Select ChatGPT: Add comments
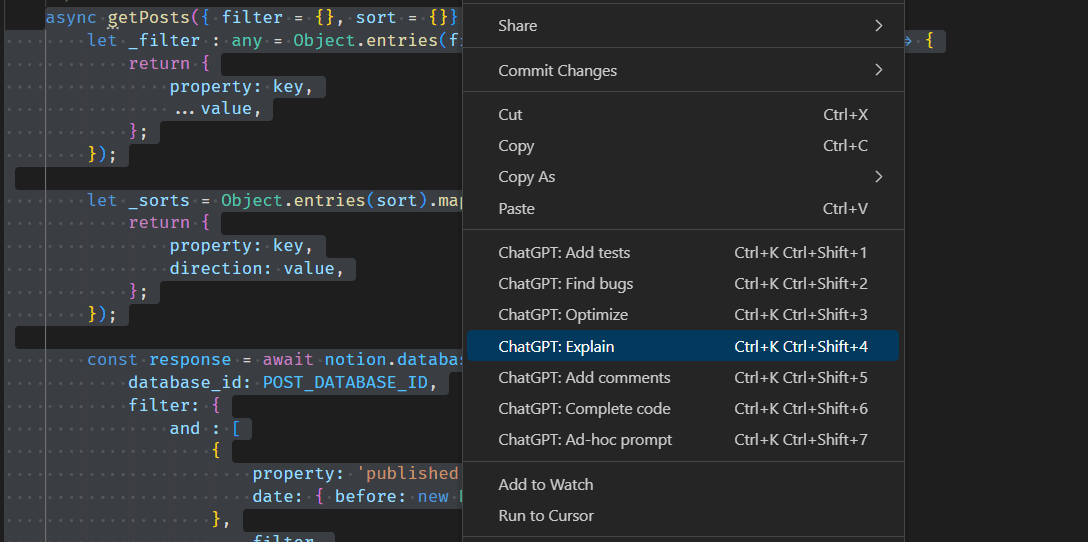Image resolution: width=1088 pixels, height=542 pixels. point(683,378)
